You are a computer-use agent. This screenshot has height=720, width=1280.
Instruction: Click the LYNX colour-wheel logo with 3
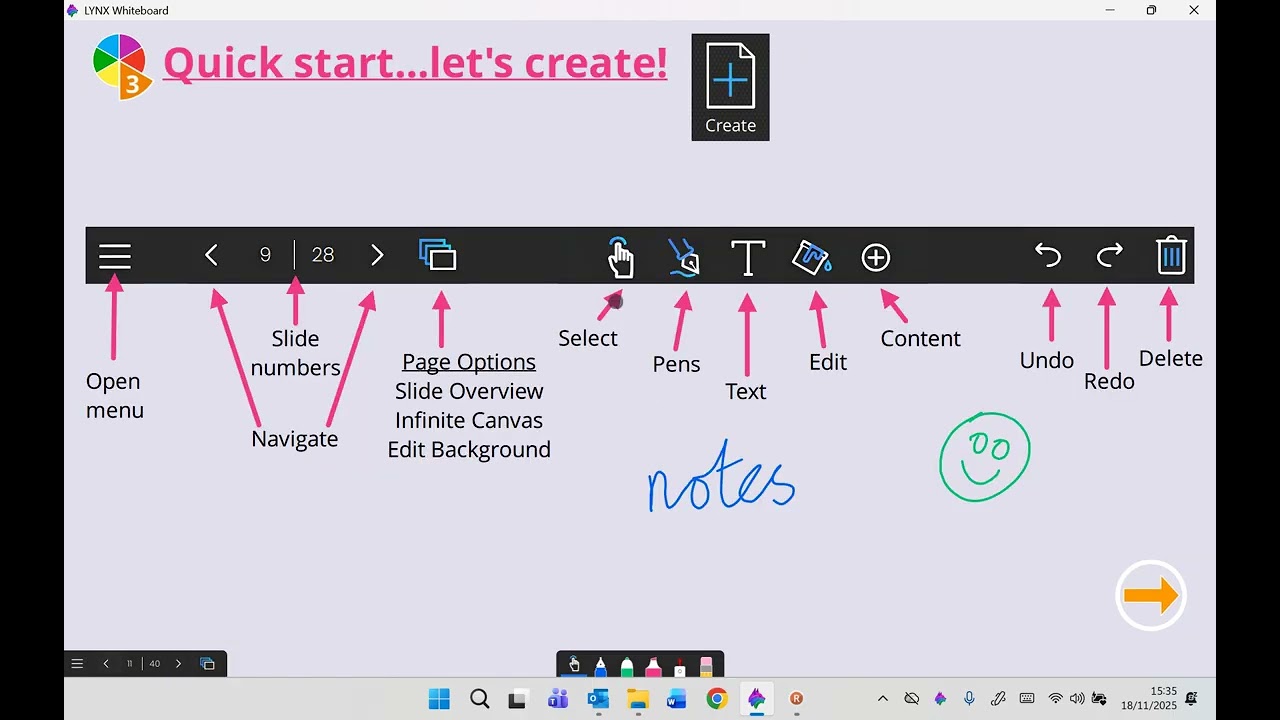coord(121,66)
